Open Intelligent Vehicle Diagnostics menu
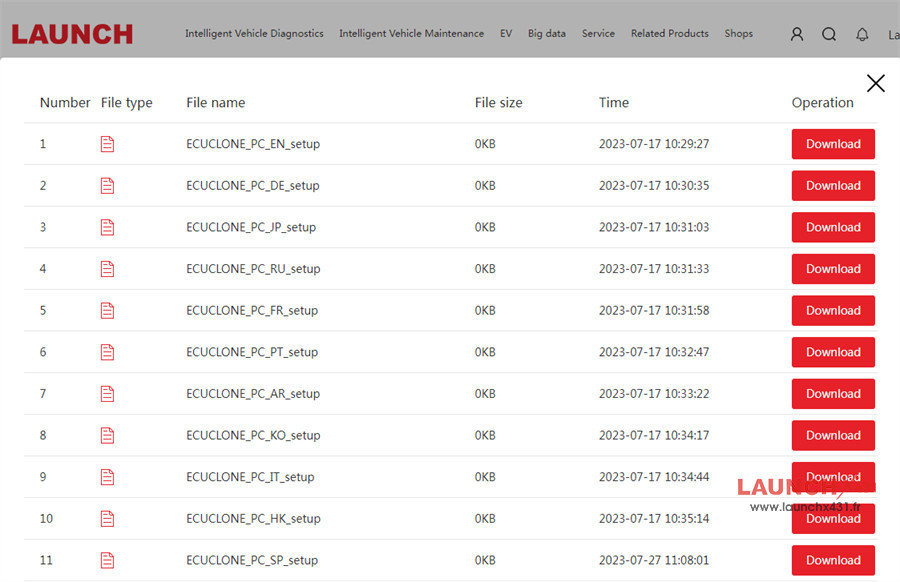The width and height of the screenshot is (900, 582). (x=254, y=34)
